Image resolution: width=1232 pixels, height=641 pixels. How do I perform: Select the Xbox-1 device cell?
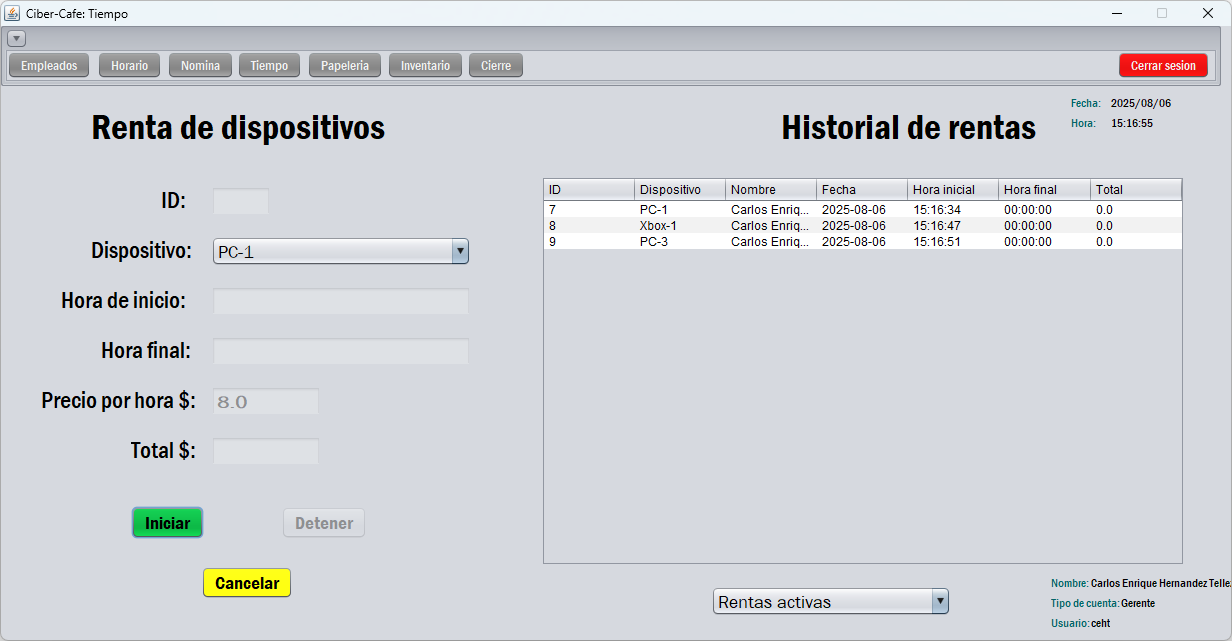680,226
